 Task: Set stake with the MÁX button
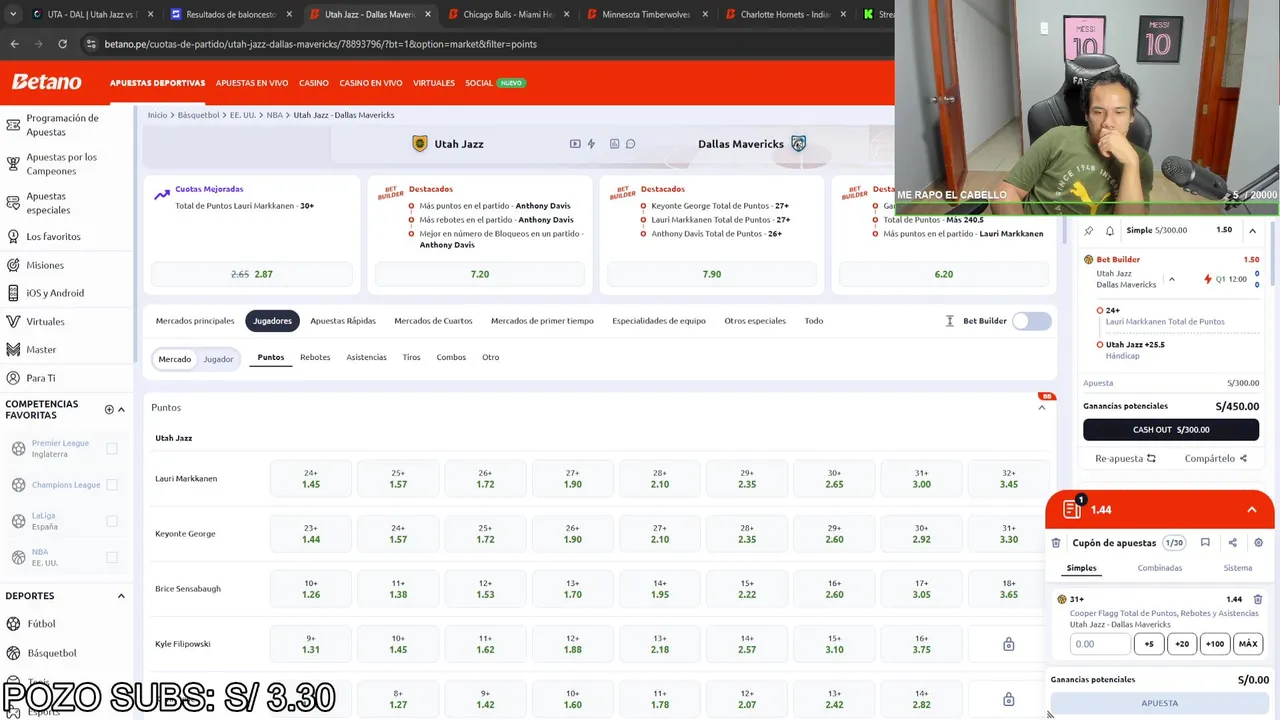tap(1248, 644)
